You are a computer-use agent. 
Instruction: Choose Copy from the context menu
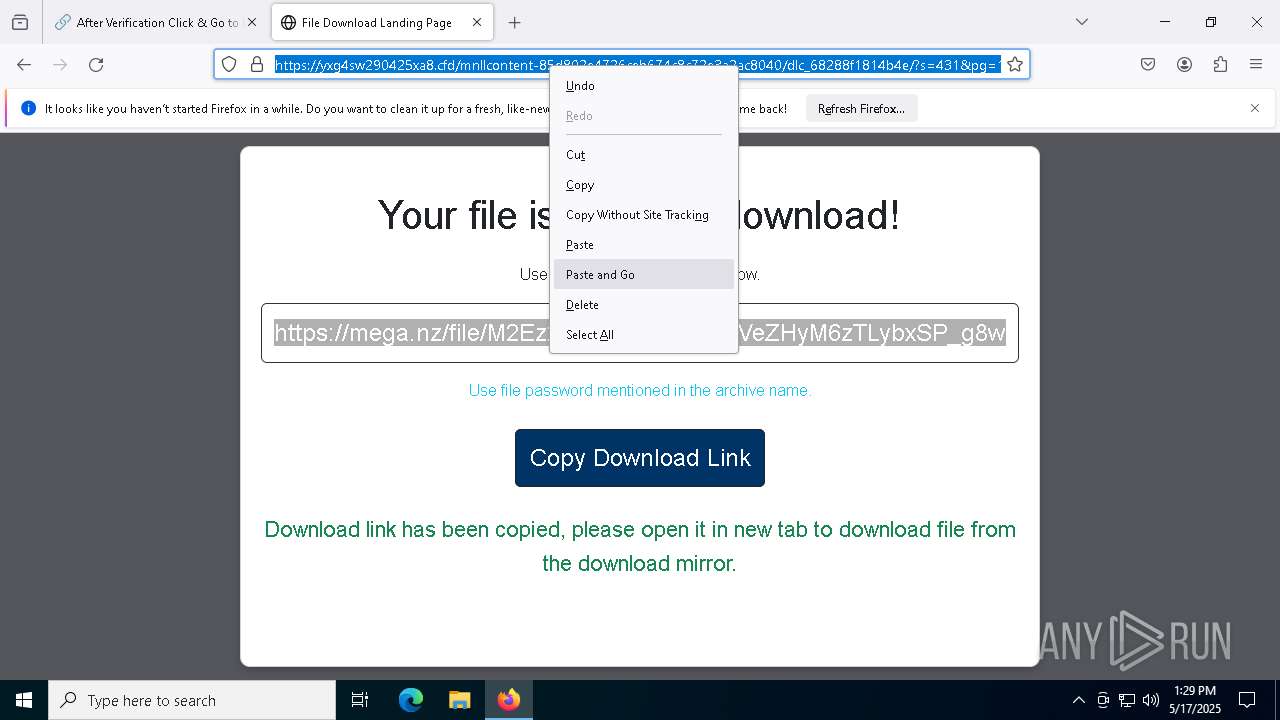(644, 185)
